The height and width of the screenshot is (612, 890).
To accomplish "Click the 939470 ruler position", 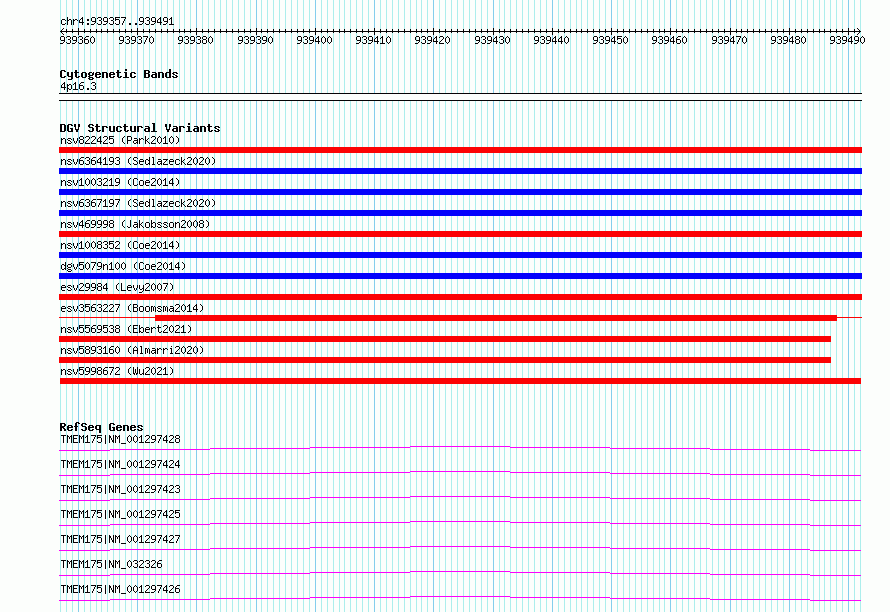I will (x=729, y=40).
